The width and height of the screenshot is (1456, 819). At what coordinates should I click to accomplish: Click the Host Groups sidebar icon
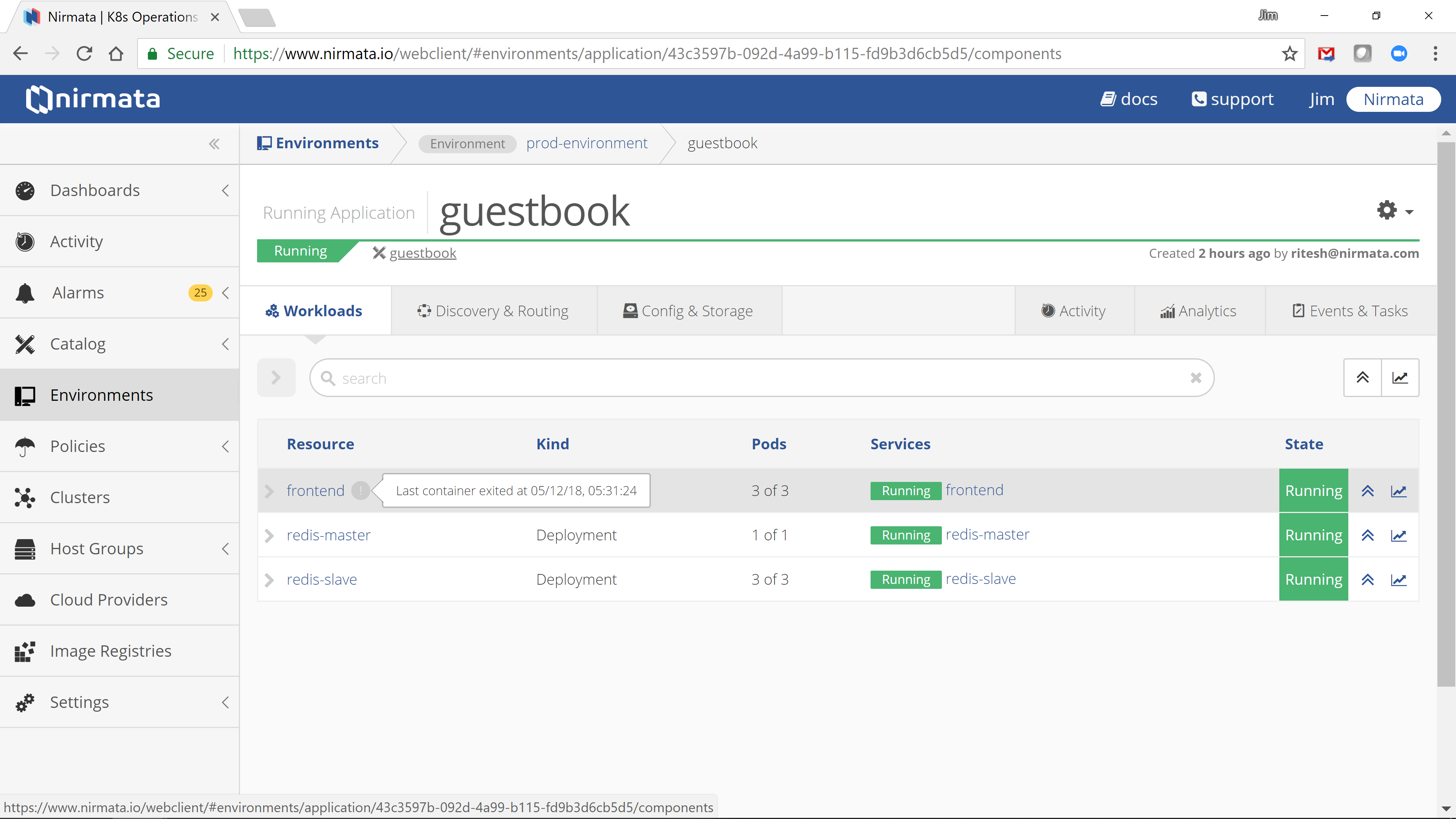pyautogui.click(x=25, y=549)
